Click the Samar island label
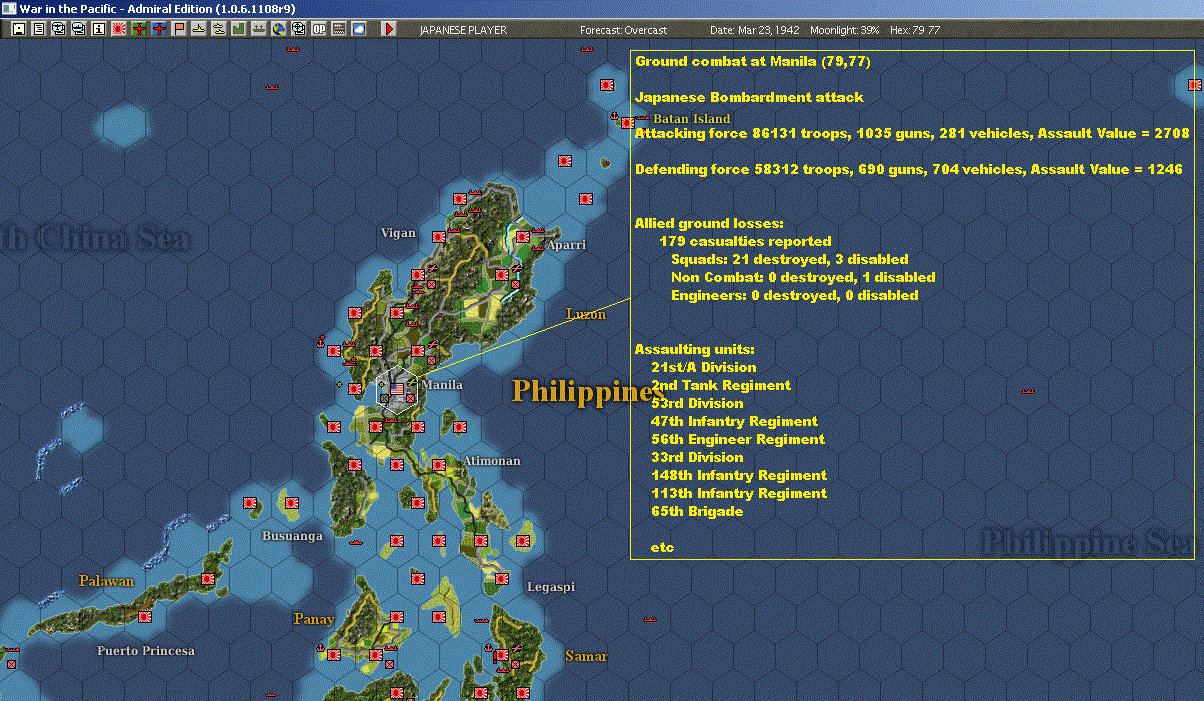 coord(586,656)
